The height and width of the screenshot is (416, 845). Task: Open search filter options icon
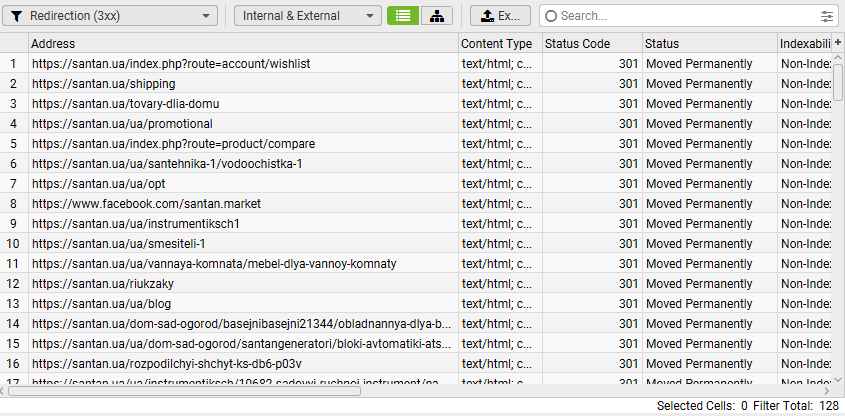pos(827,16)
